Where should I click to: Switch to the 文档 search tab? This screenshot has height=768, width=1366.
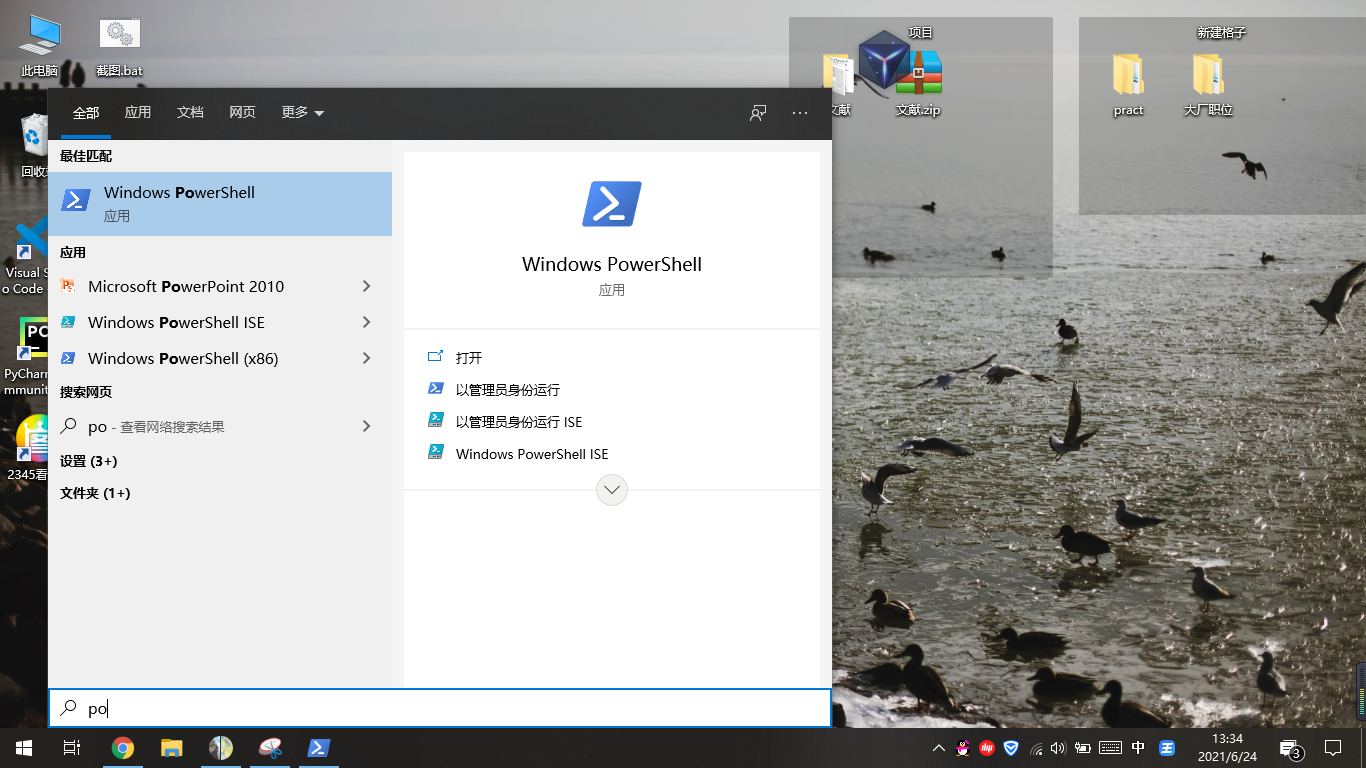tap(190, 112)
